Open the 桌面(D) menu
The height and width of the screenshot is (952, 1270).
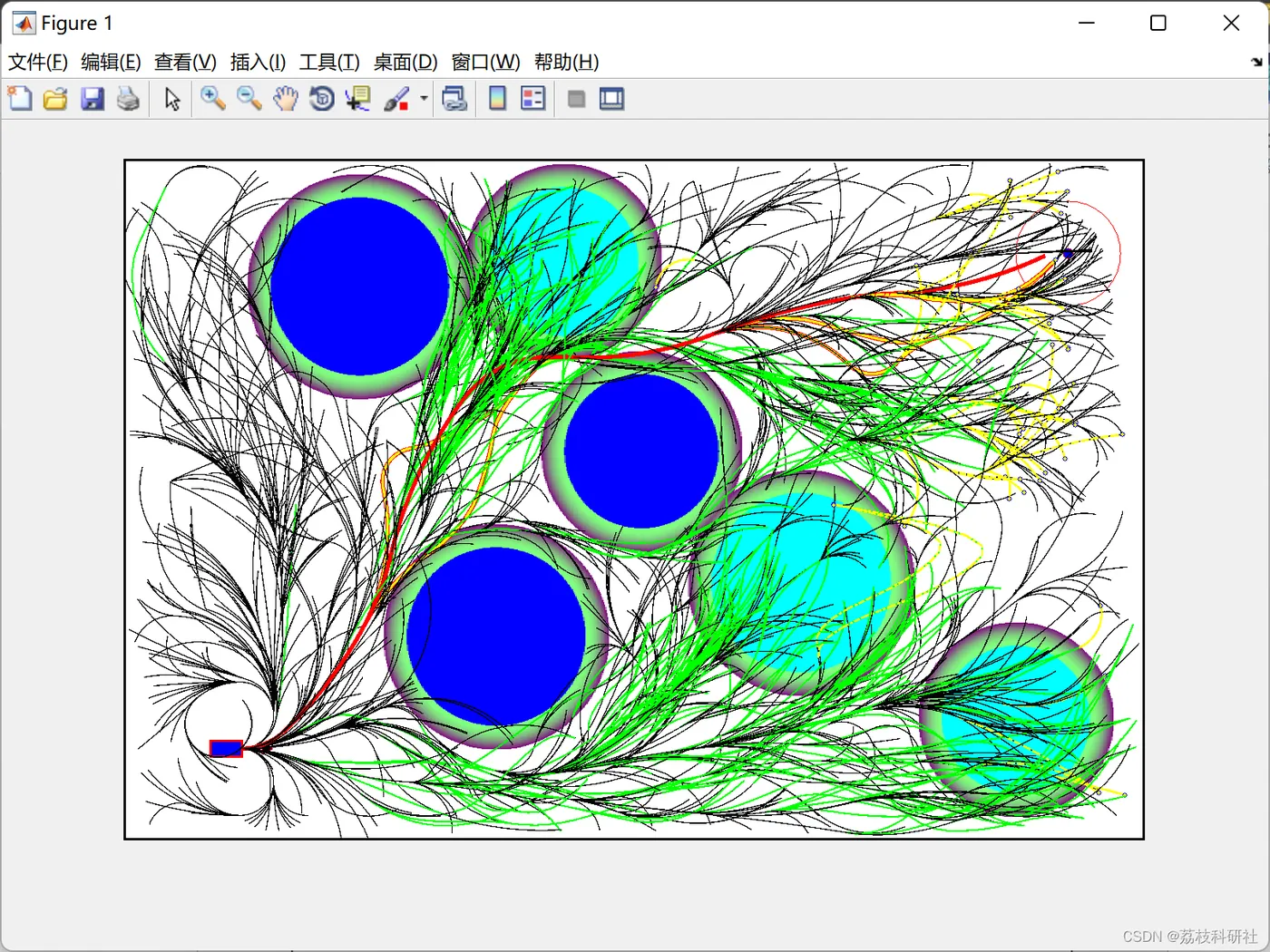point(405,62)
